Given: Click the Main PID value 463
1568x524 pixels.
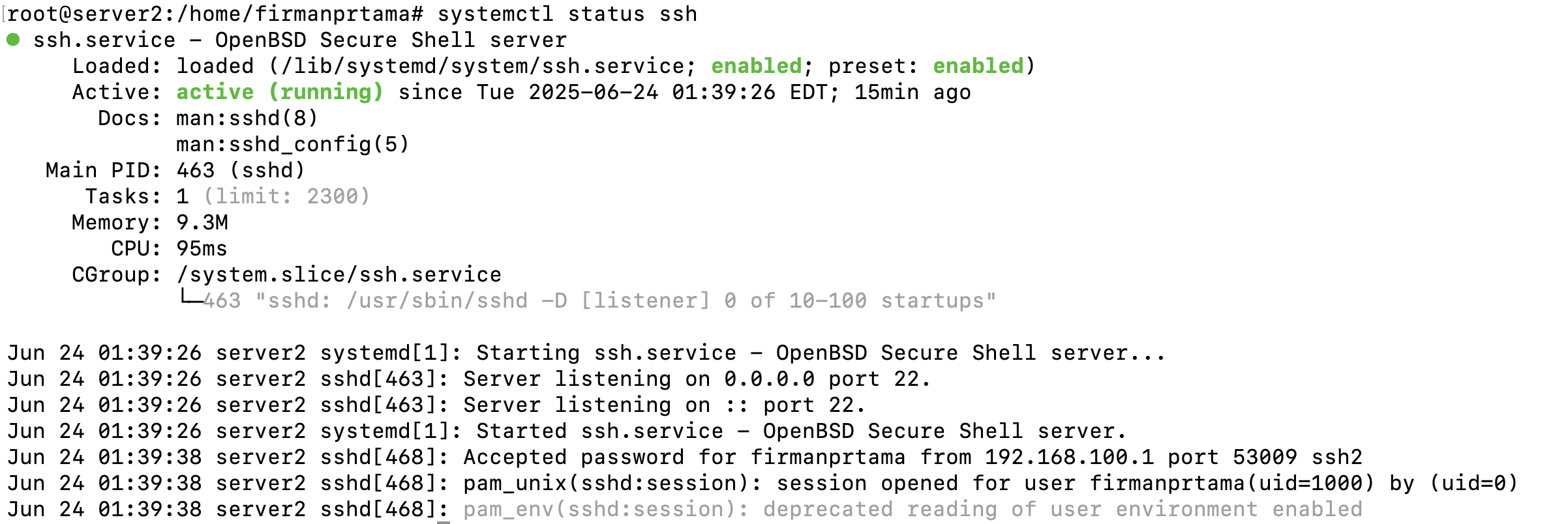Looking at the screenshot, I should 196,170.
